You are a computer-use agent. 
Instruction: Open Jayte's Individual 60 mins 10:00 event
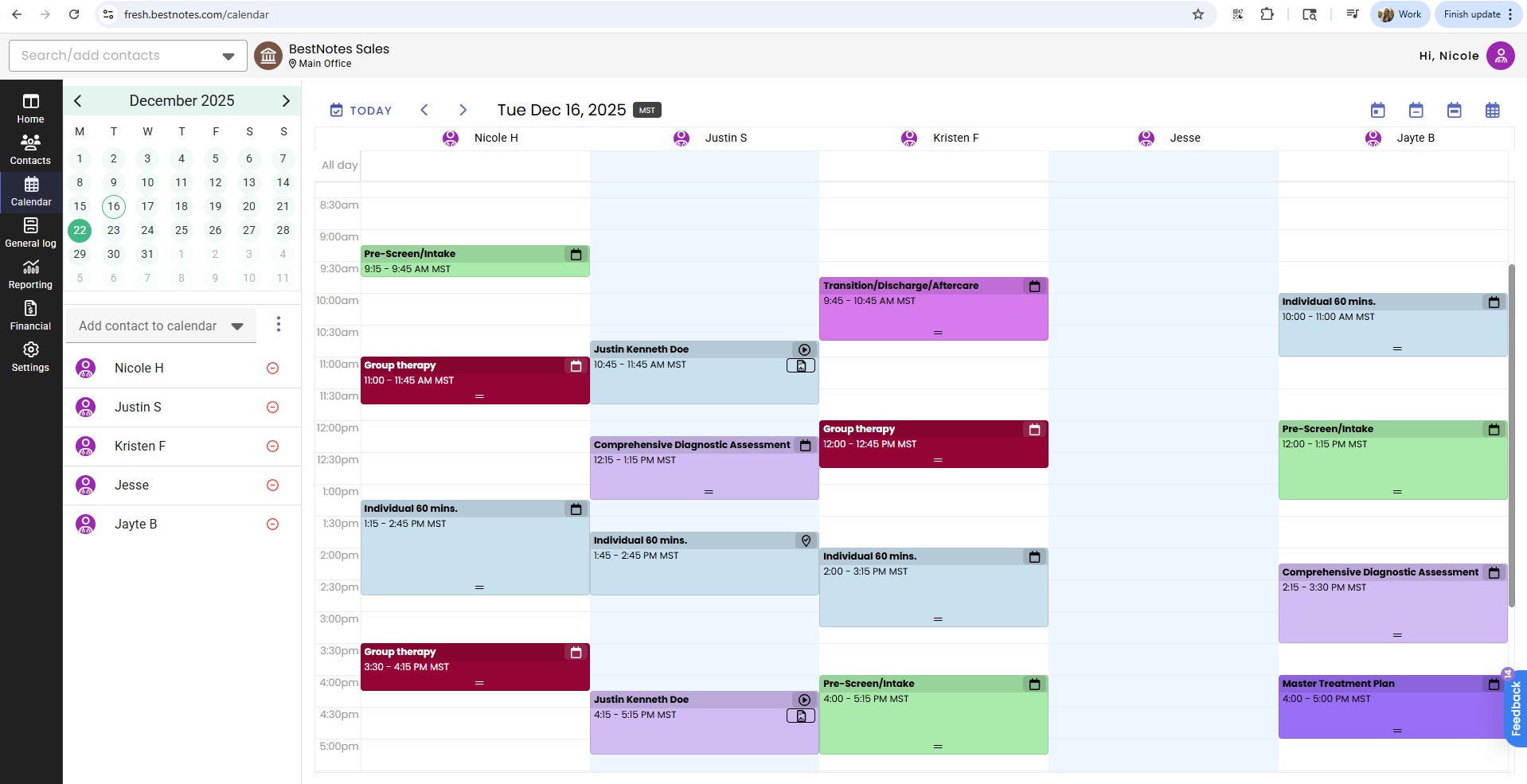[1392, 325]
